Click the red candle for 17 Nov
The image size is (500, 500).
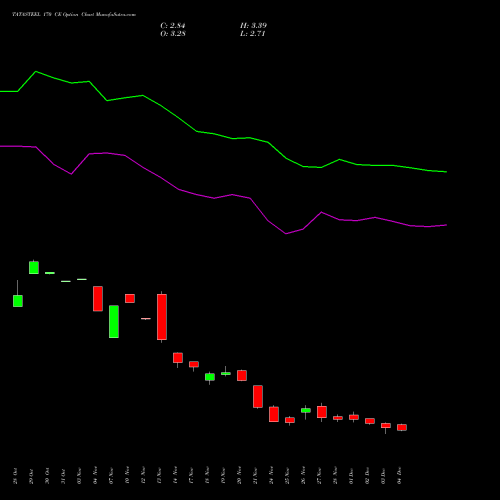pyautogui.click(x=194, y=364)
